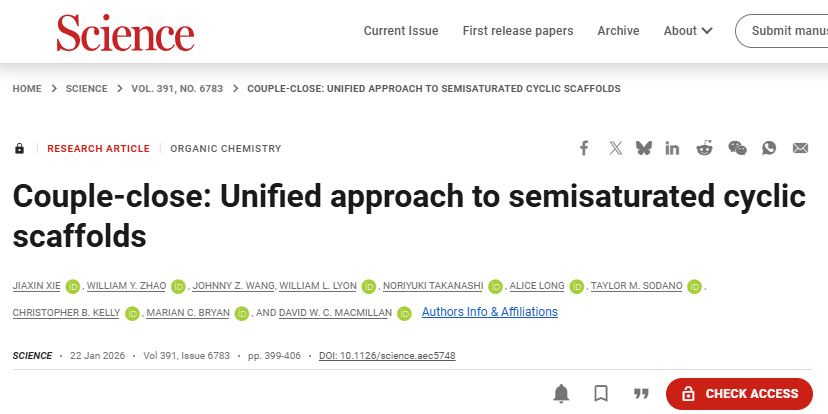Bookmark this article
Screen dimensions: 828x414
(x=601, y=393)
